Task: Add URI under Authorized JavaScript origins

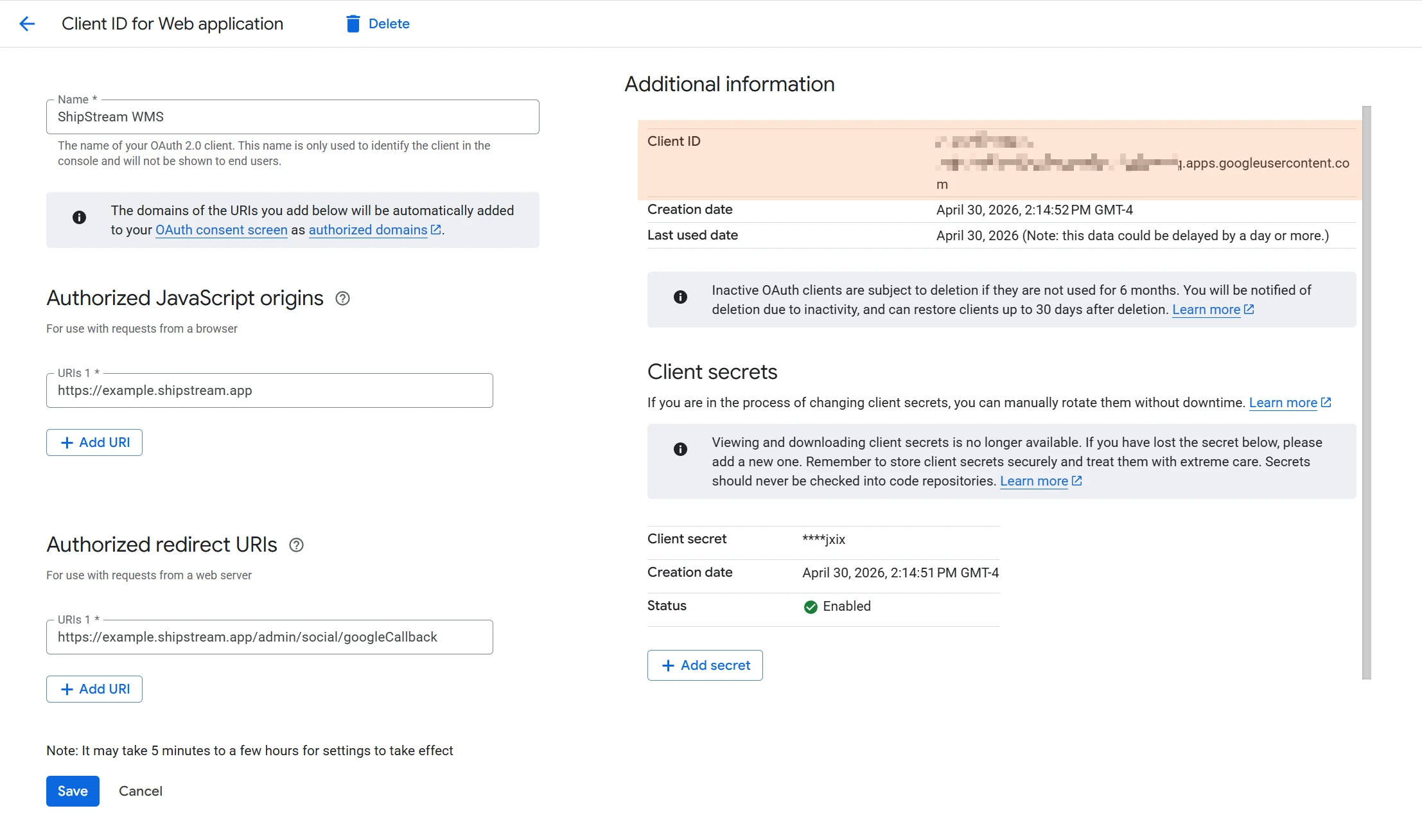Action: pos(94,442)
